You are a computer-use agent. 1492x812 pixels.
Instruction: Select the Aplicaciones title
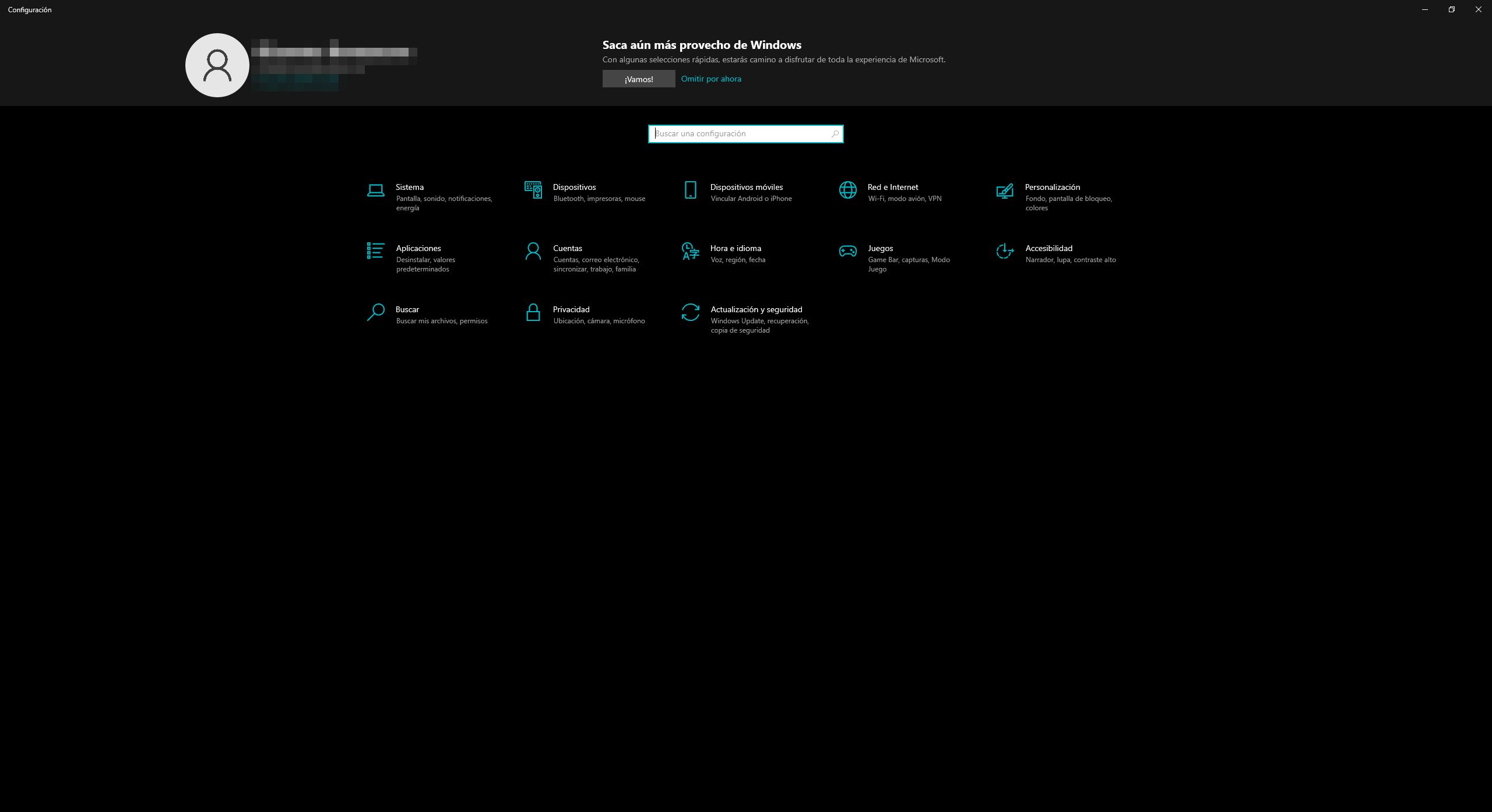[418, 249]
